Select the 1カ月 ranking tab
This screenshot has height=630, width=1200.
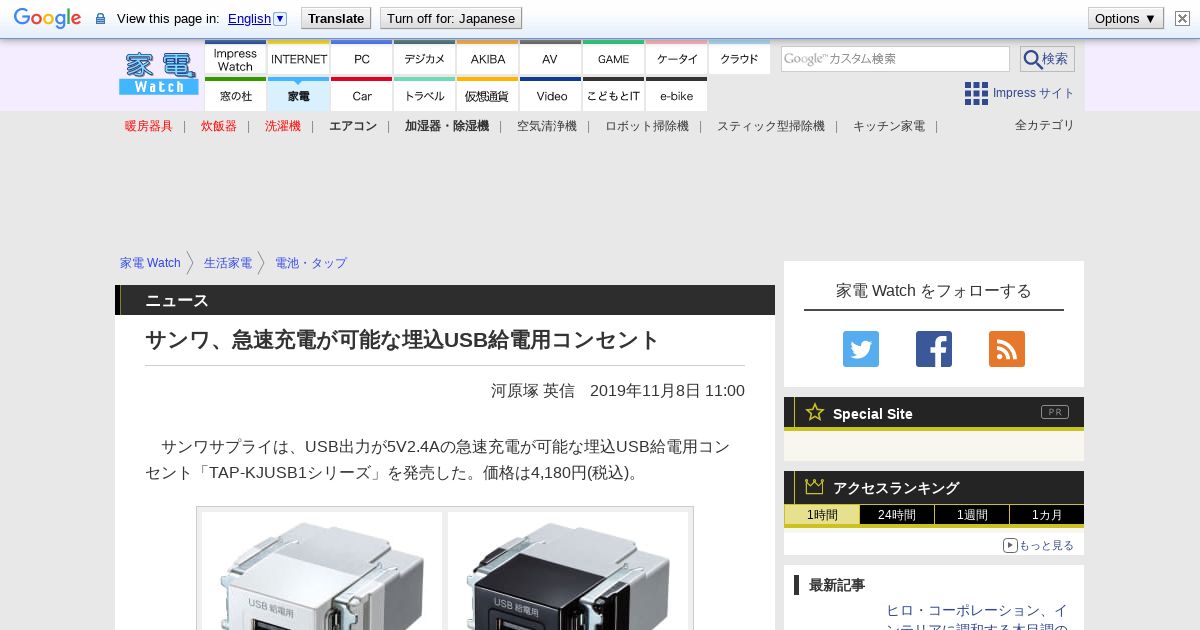coord(1047,515)
